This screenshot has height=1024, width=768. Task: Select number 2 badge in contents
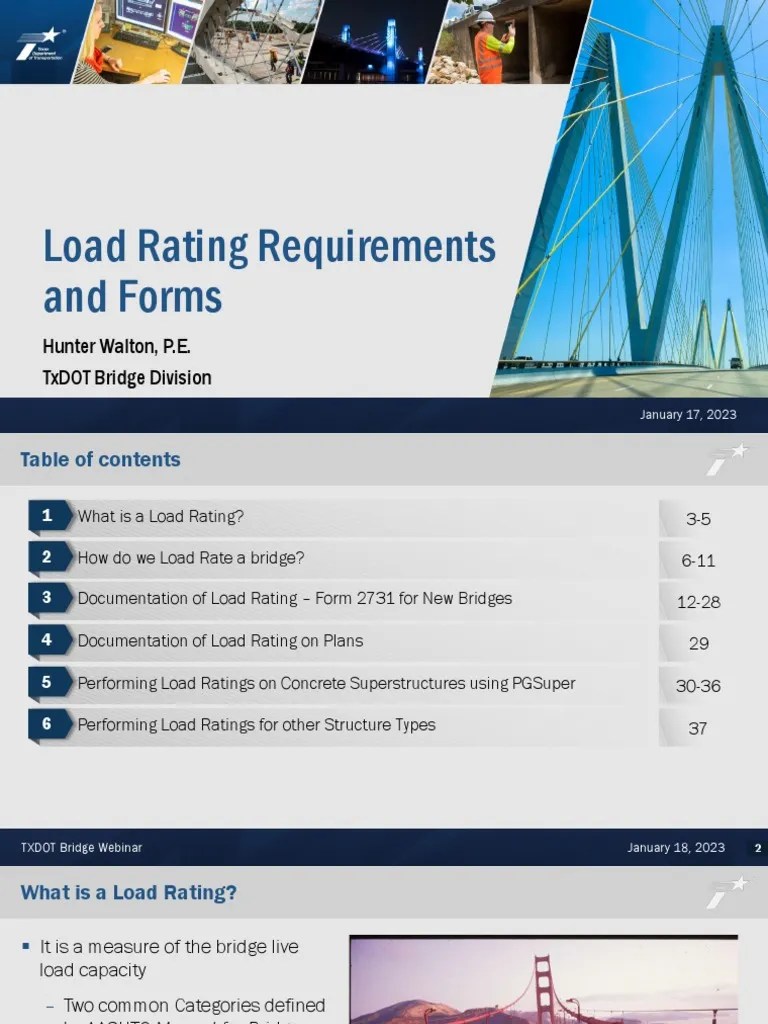tap(50, 557)
